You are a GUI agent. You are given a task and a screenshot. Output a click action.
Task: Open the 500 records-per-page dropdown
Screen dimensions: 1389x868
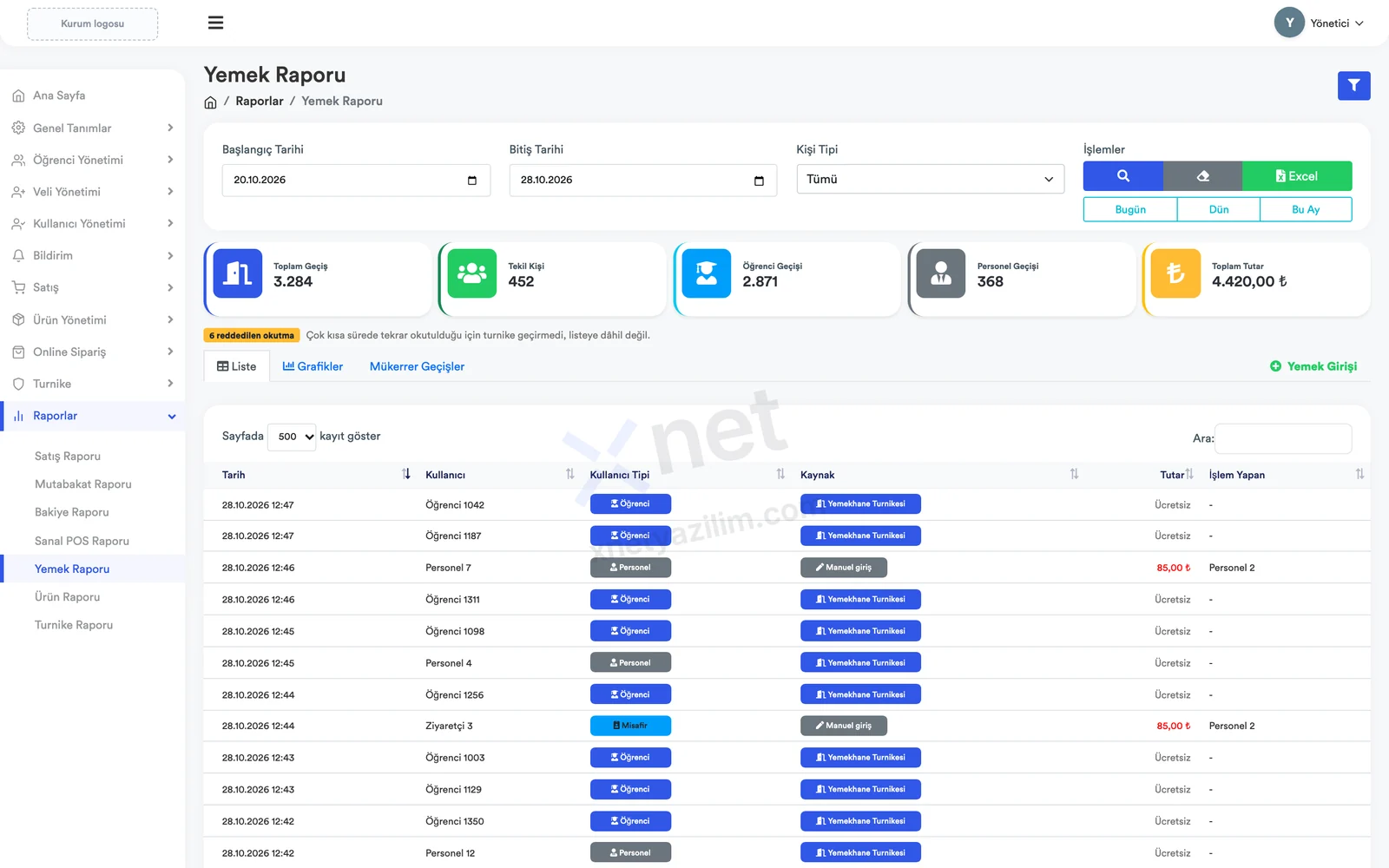coord(292,437)
